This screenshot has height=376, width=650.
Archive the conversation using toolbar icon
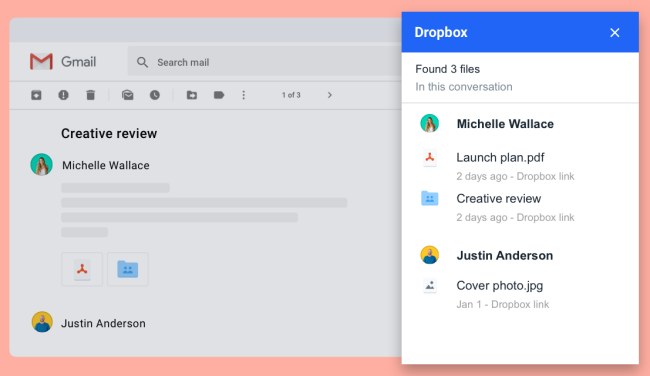point(36,95)
